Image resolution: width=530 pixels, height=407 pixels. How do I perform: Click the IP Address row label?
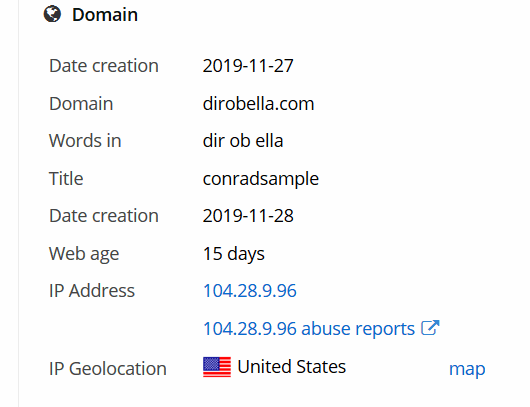(92, 291)
